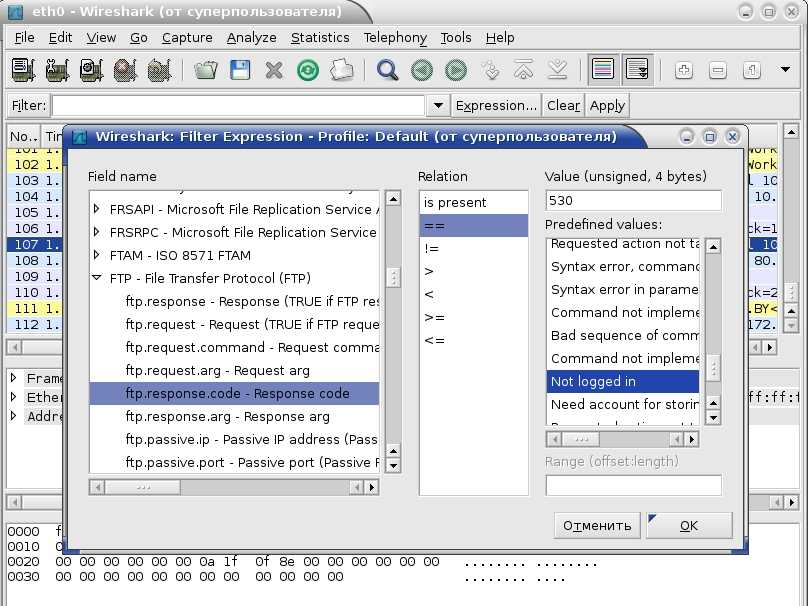Click the Find packet magnifier icon
This screenshot has width=808, height=606.
(x=387, y=70)
